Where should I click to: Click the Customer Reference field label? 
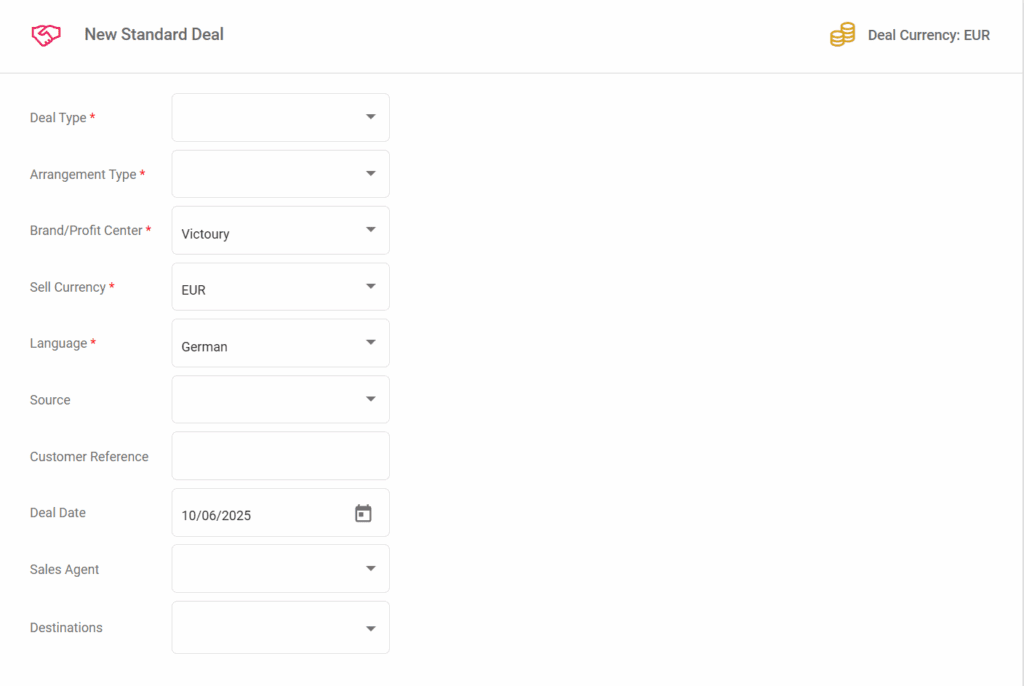[x=89, y=457]
